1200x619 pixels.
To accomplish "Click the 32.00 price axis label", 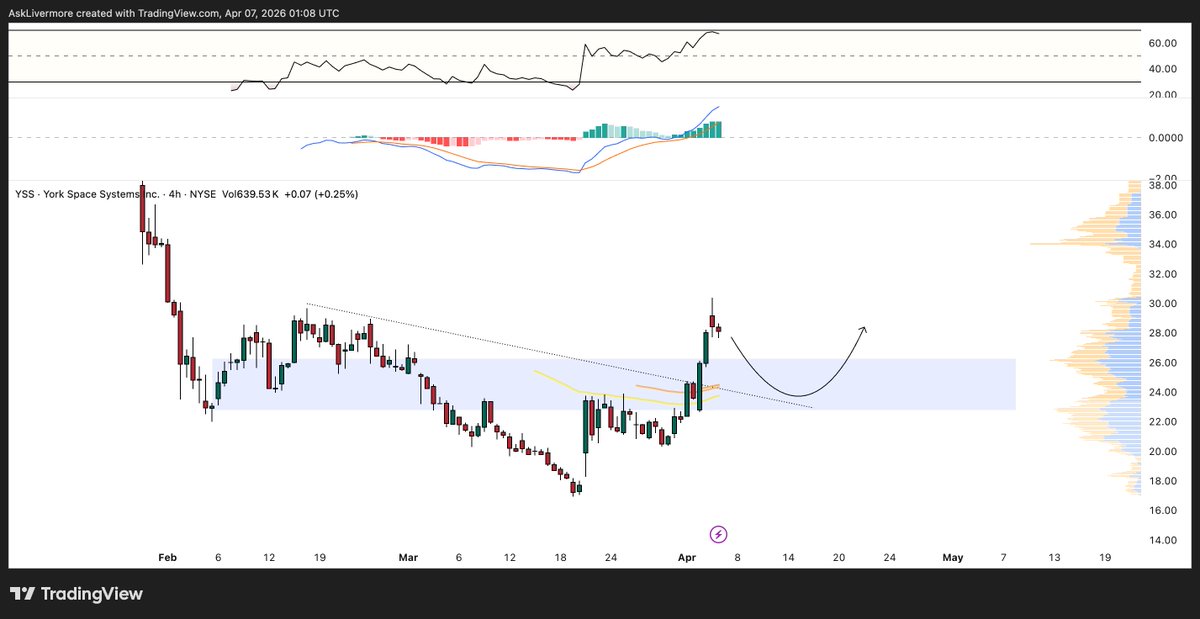I will click(1161, 274).
